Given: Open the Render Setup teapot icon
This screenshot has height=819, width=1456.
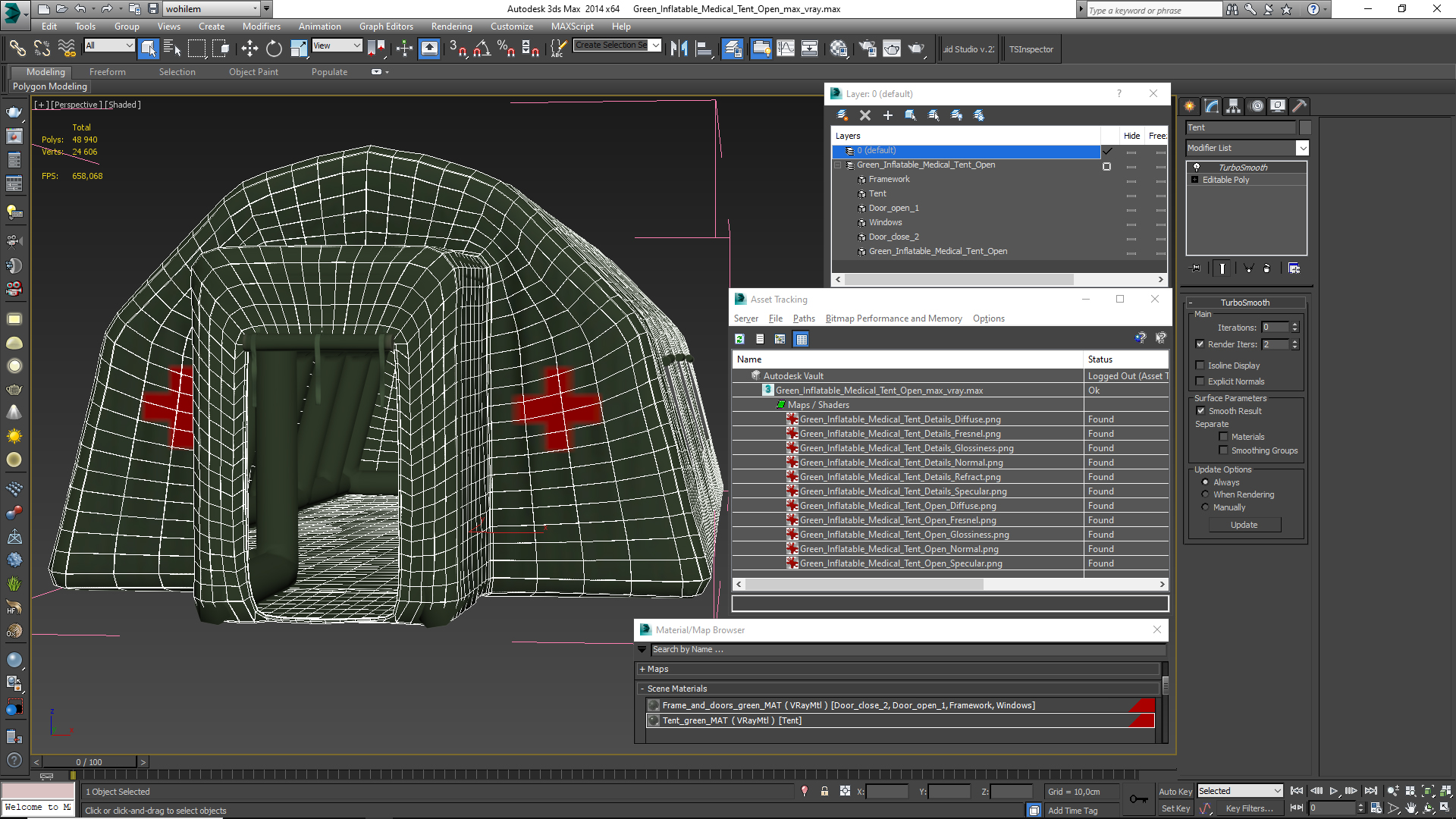Looking at the screenshot, I should tap(867, 49).
